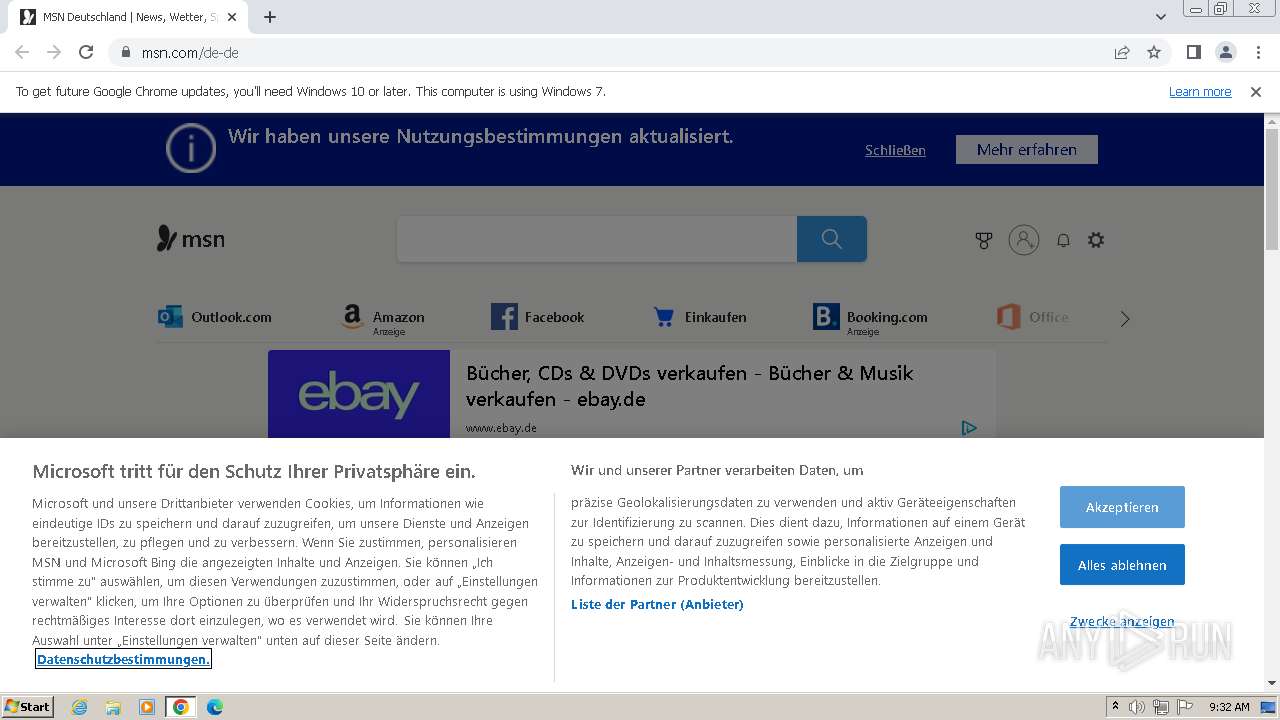Open a new tab
The width and height of the screenshot is (1280, 720).
click(x=270, y=17)
